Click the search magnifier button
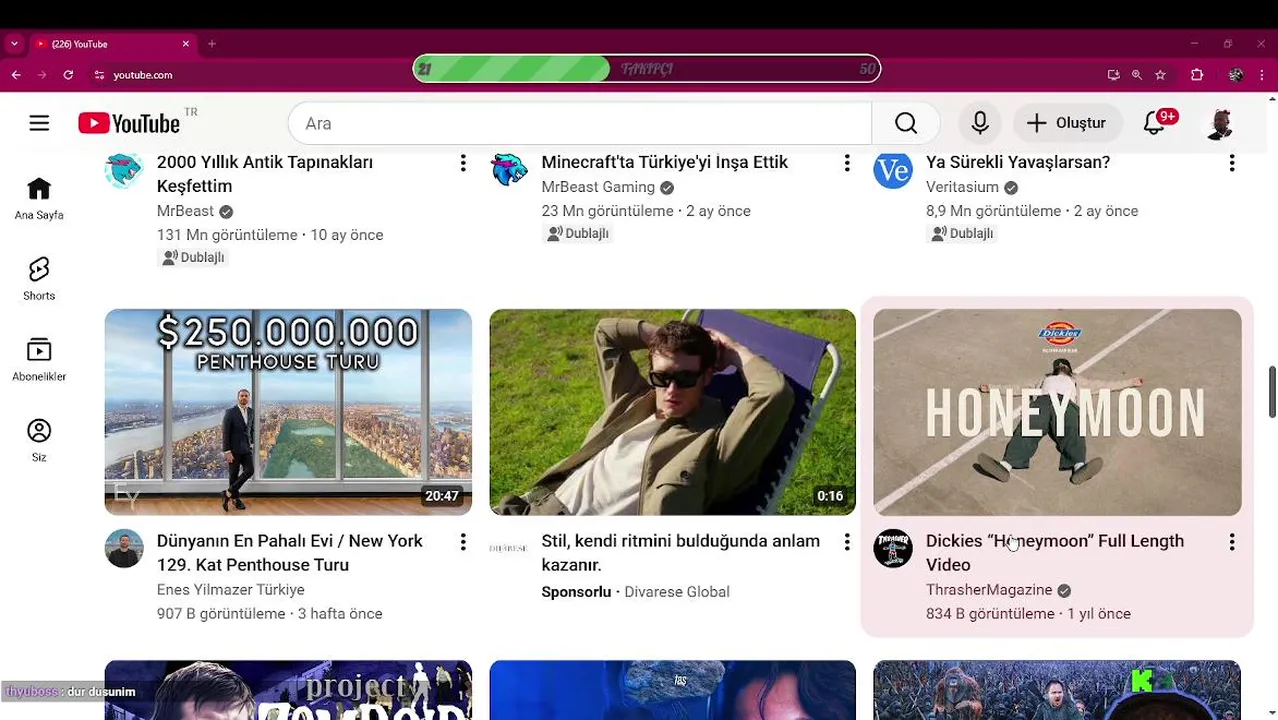Image resolution: width=1278 pixels, height=720 pixels. (x=906, y=123)
